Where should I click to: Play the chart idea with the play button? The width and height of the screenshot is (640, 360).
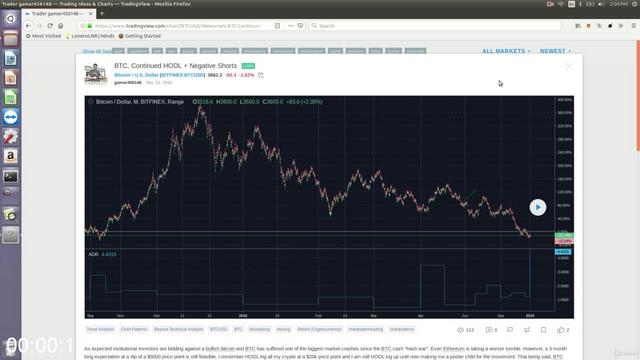point(538,207)
